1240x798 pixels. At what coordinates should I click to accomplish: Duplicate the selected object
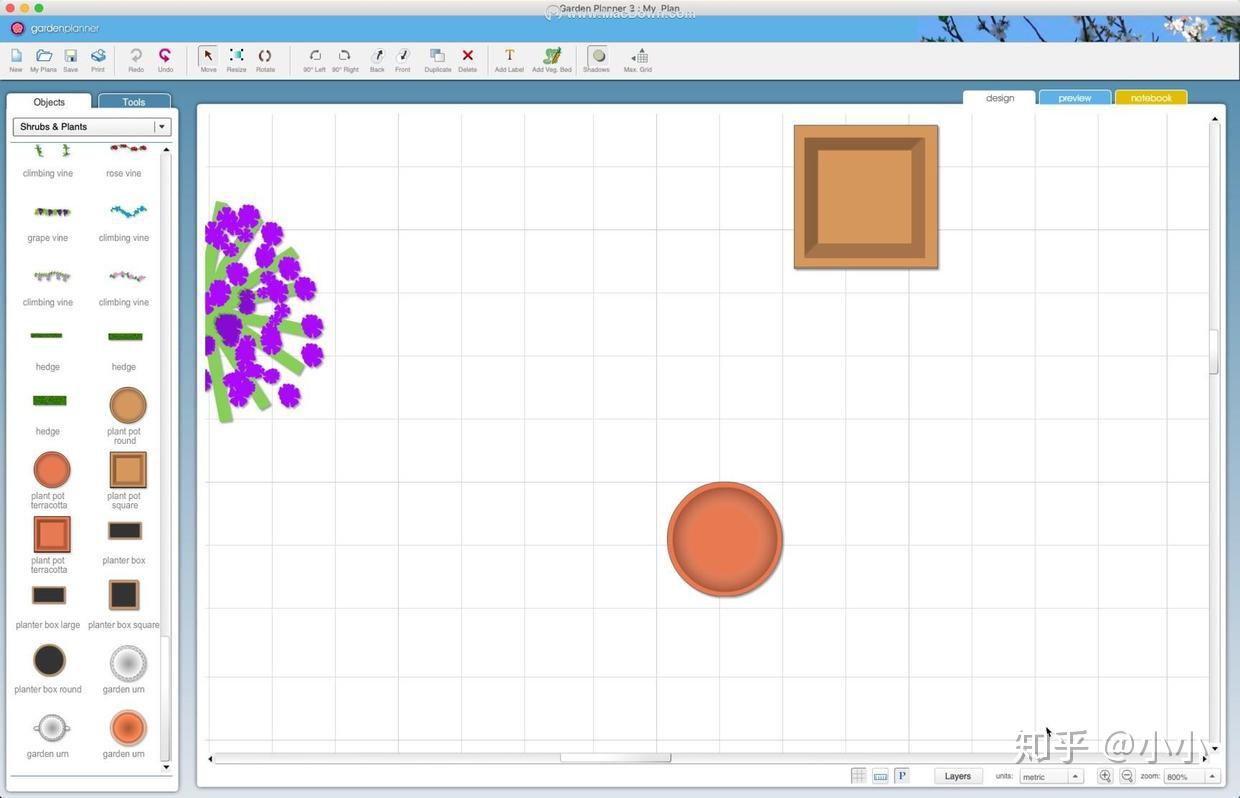(x=437, y=57)
